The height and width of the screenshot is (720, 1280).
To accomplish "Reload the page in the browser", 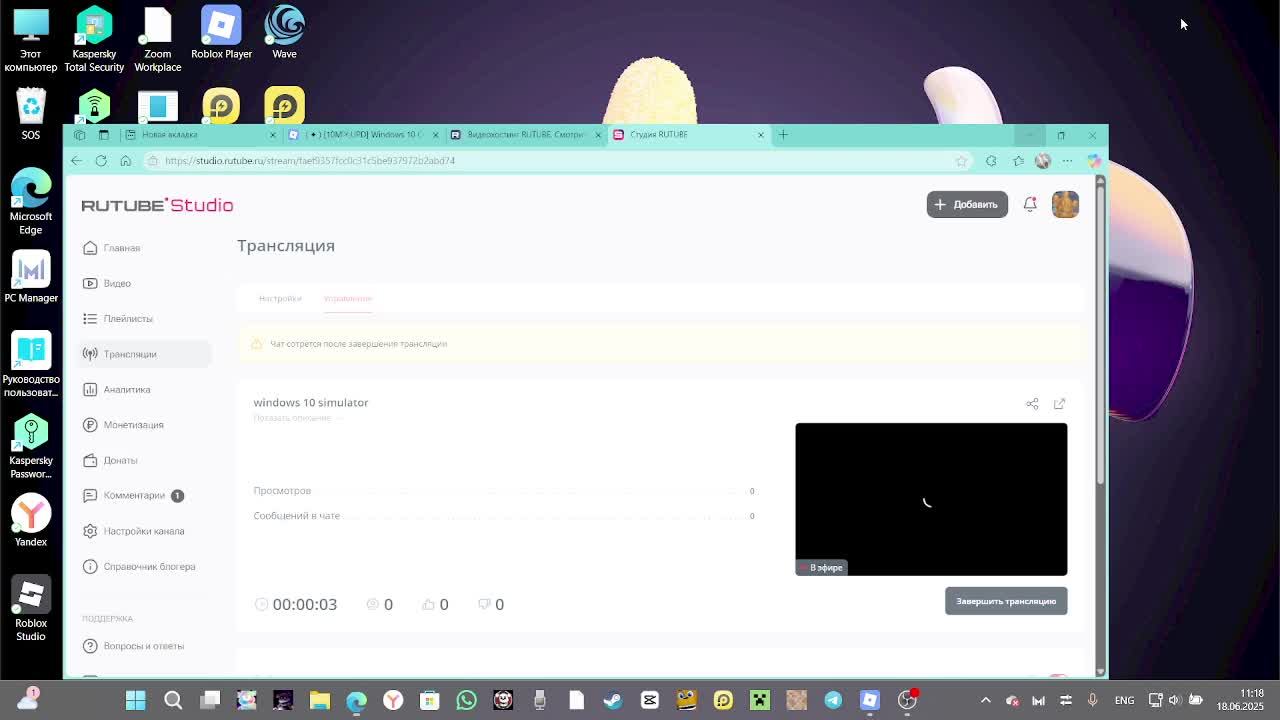I will point(101,160).
